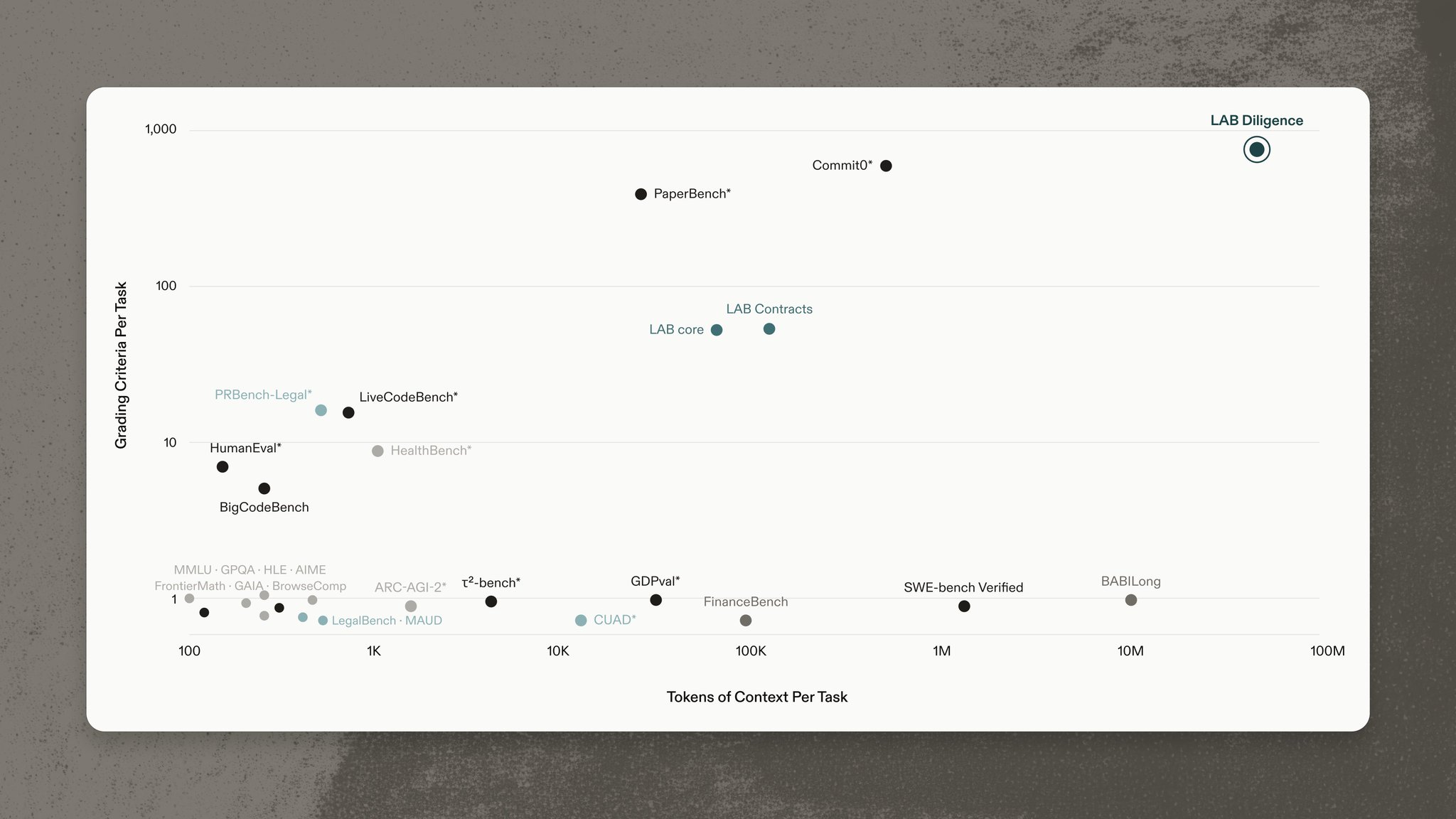Click the BABILong data point
The width and height of the screenshot is (1456, 819).
[x=1131, y=600]
